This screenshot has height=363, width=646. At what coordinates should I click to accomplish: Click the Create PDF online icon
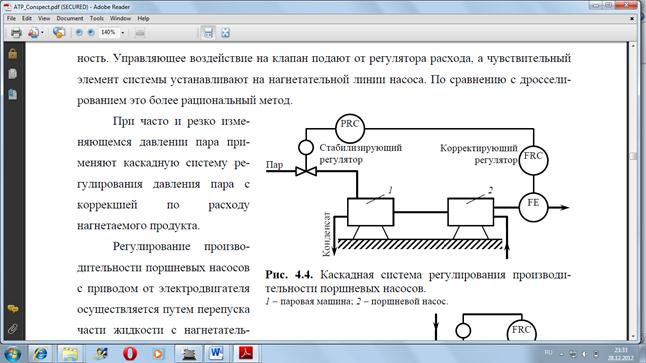(x=33, y=33)
